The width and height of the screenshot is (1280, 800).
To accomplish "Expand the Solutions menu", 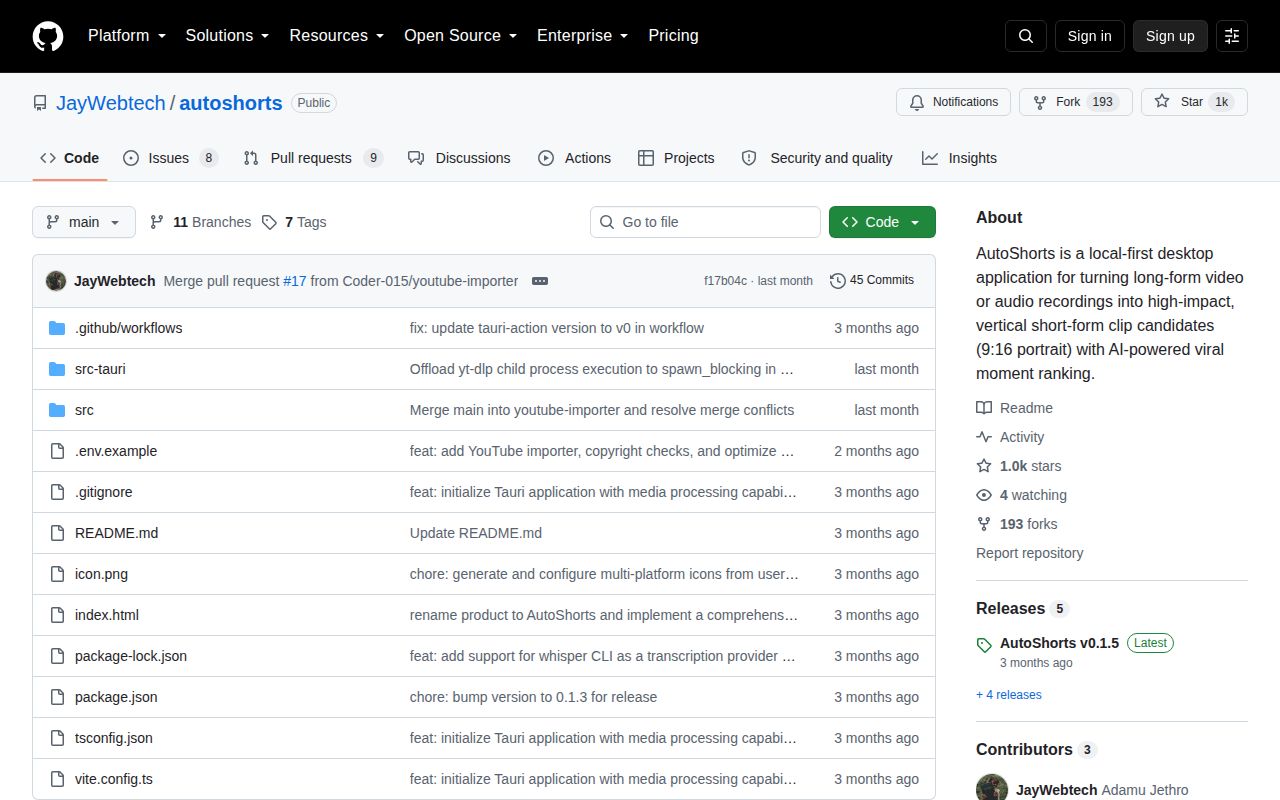I will [x=228, y=36].
